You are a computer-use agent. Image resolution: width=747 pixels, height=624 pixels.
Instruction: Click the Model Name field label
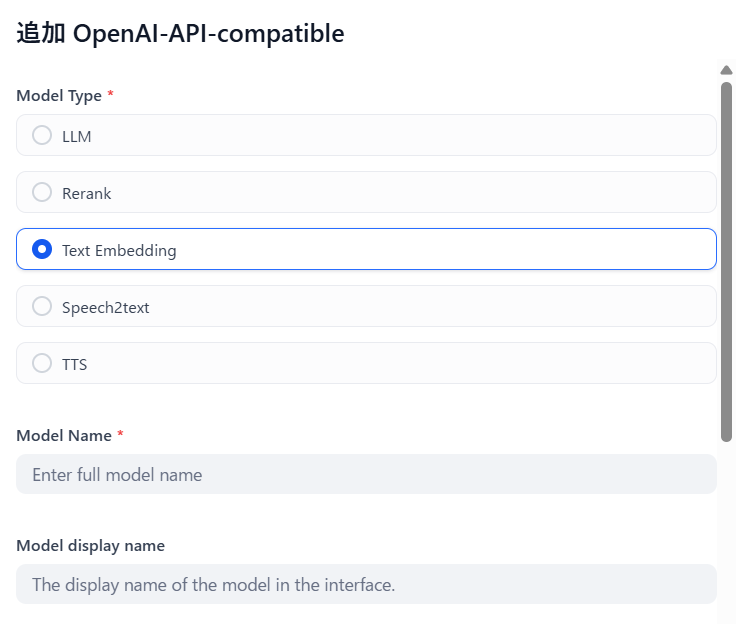tap(64, 436)
